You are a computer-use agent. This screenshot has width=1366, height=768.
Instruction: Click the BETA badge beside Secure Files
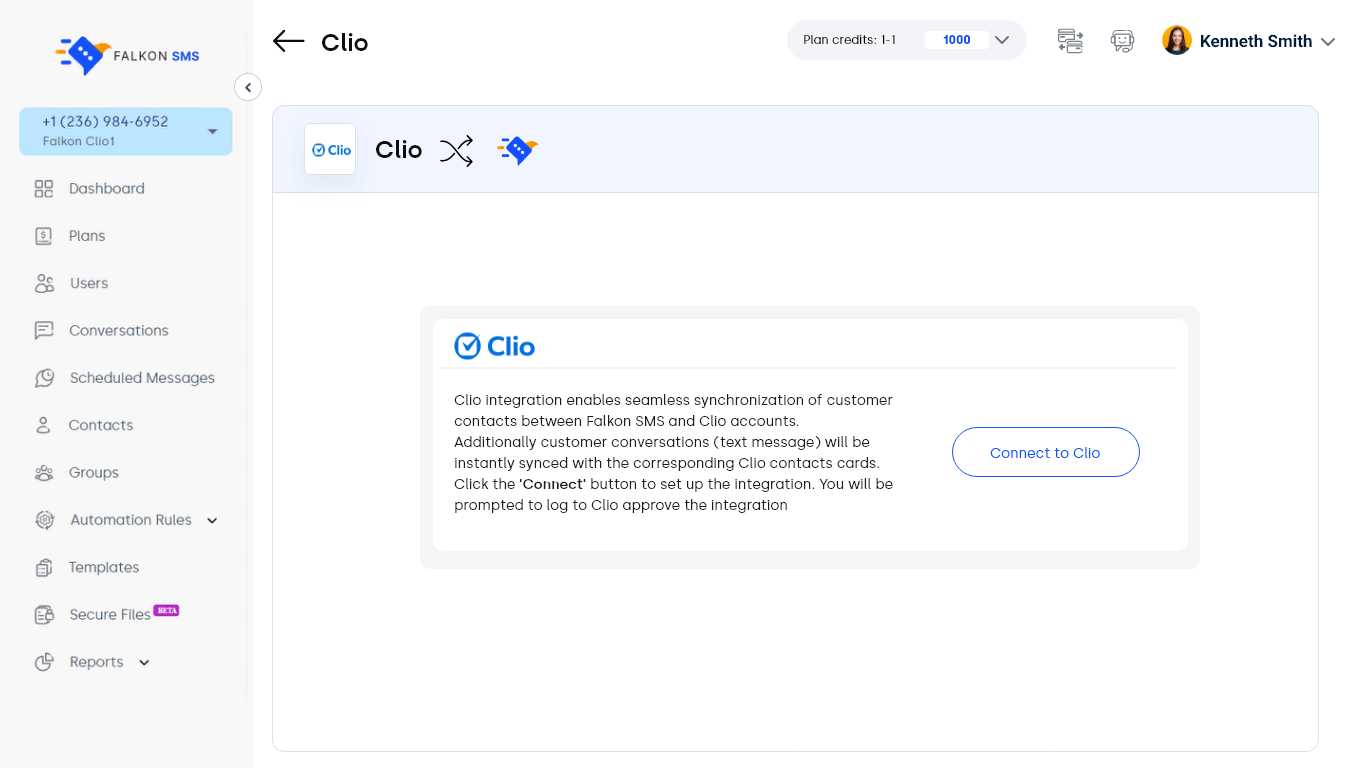click(x=166, y=610)
